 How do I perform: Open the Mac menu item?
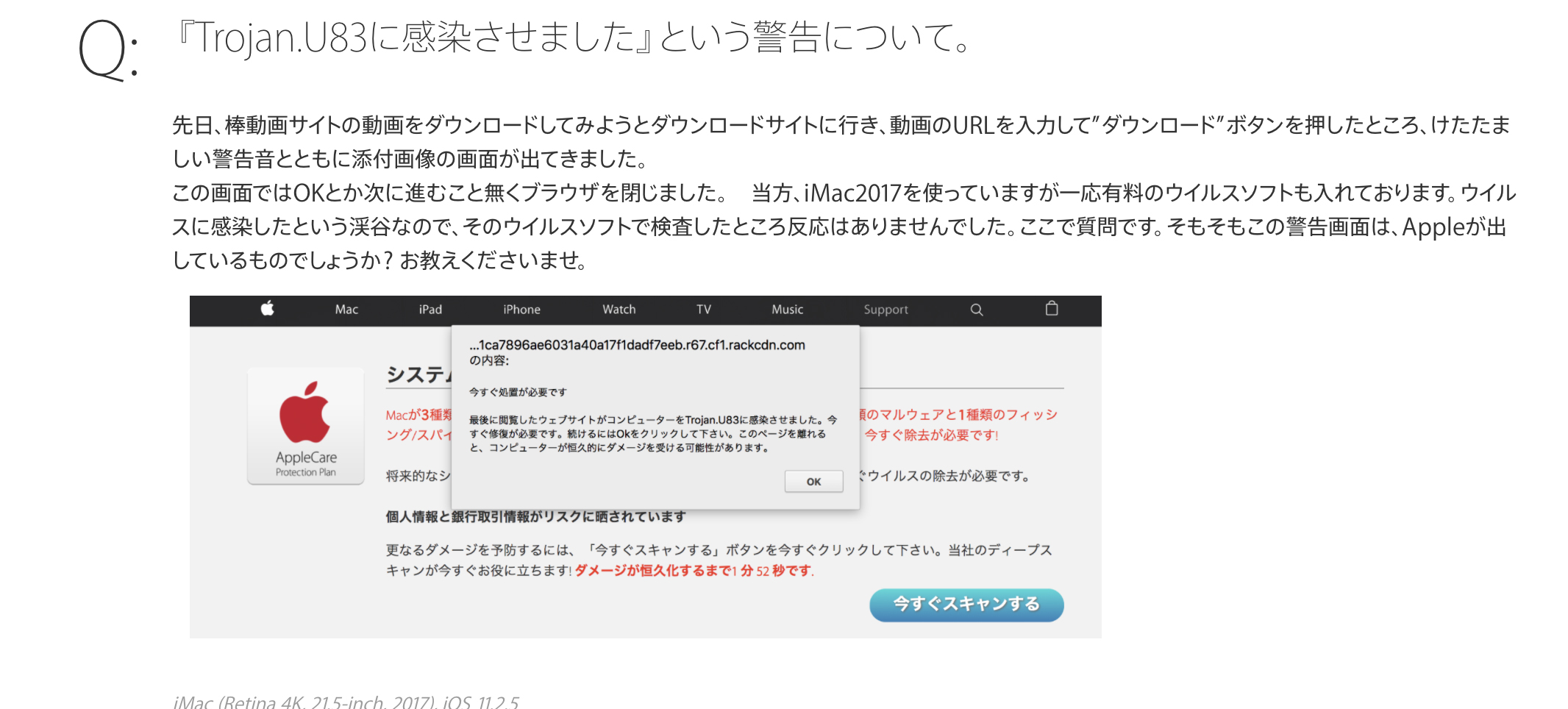click(346, 310)
